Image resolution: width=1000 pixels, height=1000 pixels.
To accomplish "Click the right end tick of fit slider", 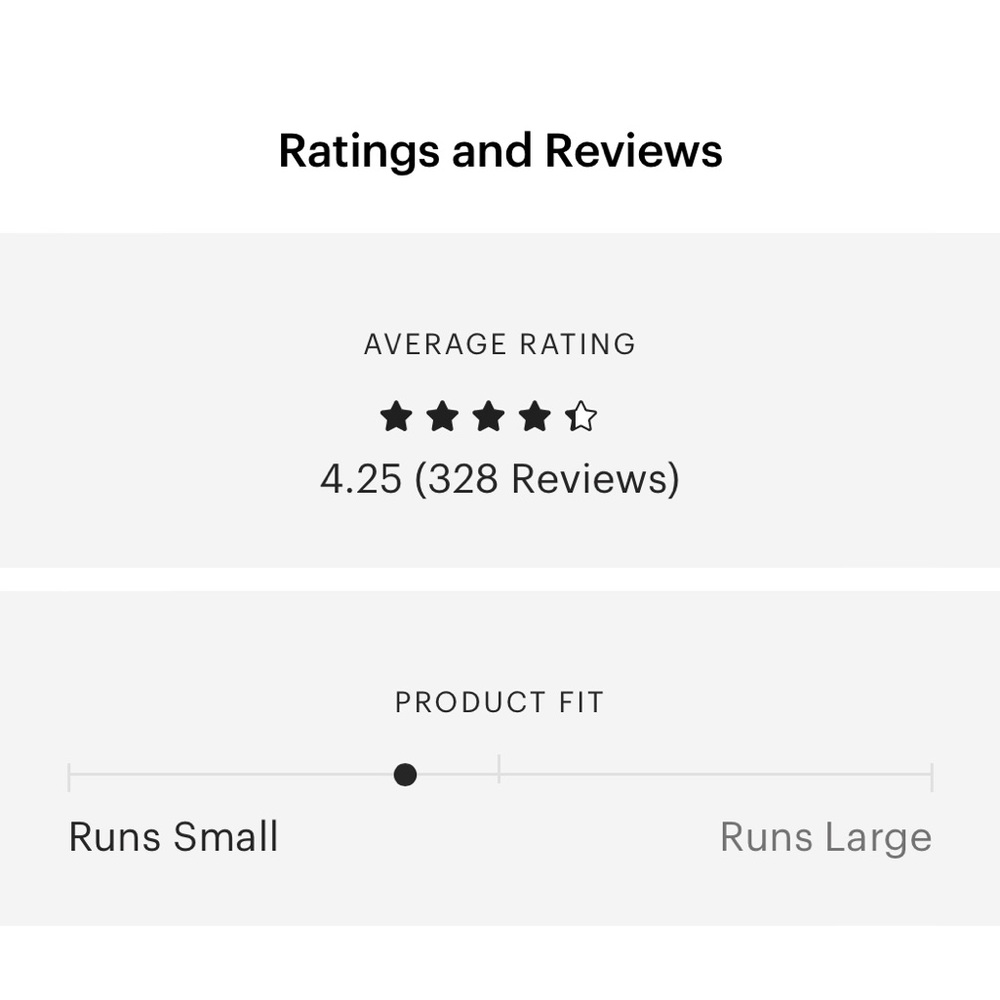I will click(931, 776).
